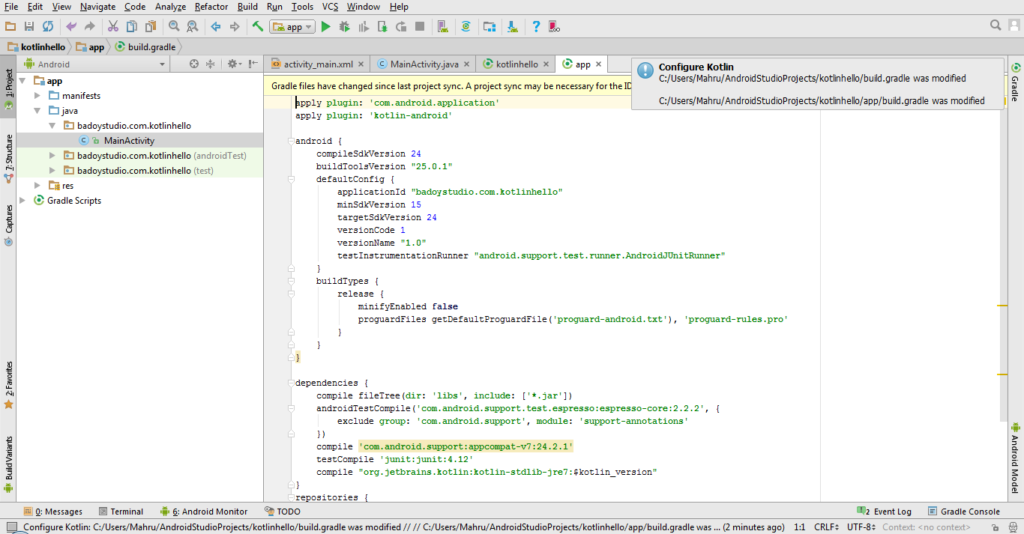This screenshot has width=1024, height=534.
Task: Open the Refactor menu
Action: click(211, 7)
